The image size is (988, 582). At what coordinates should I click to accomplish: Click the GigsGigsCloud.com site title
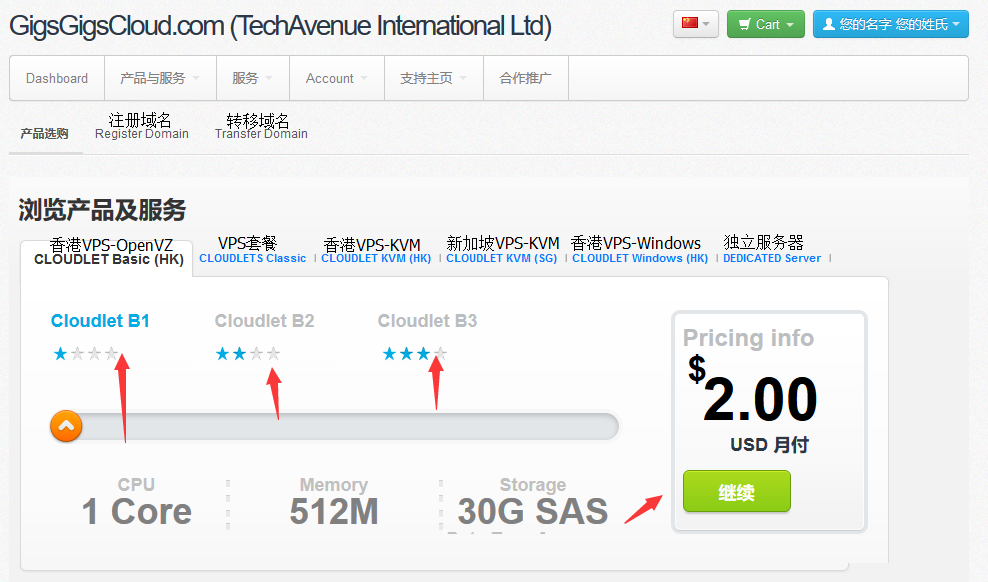pos(280,26)
